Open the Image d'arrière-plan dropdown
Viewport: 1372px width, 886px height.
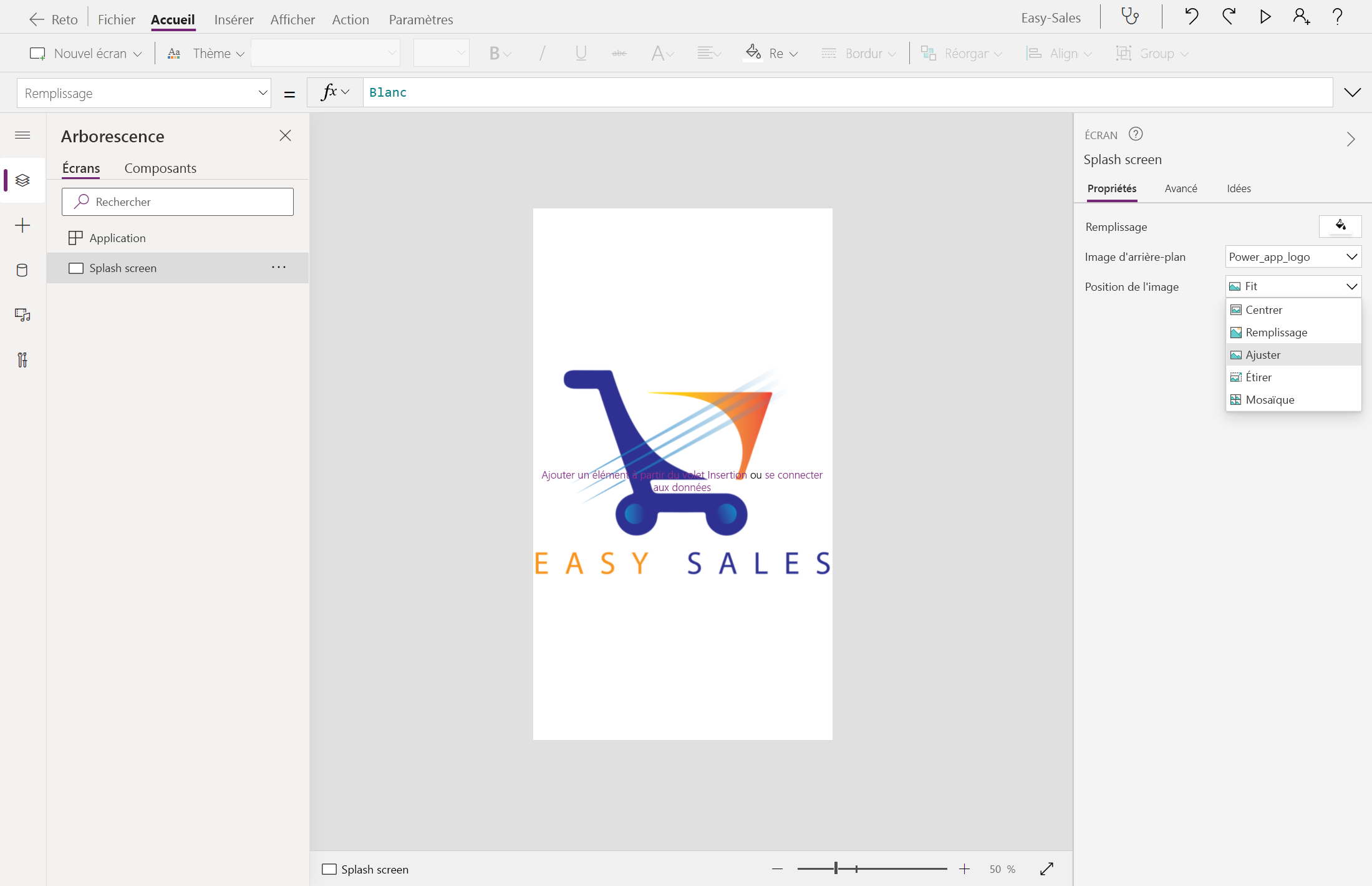1292,256
